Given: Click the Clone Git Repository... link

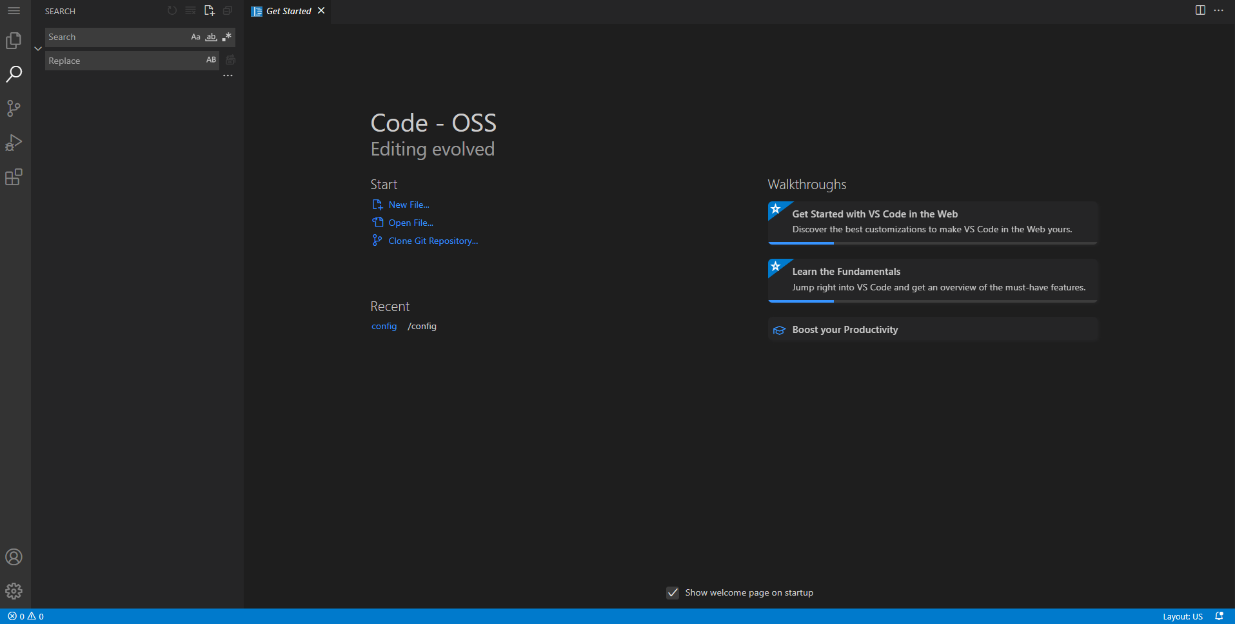Looking at the screenshot, I should [433, 241].
